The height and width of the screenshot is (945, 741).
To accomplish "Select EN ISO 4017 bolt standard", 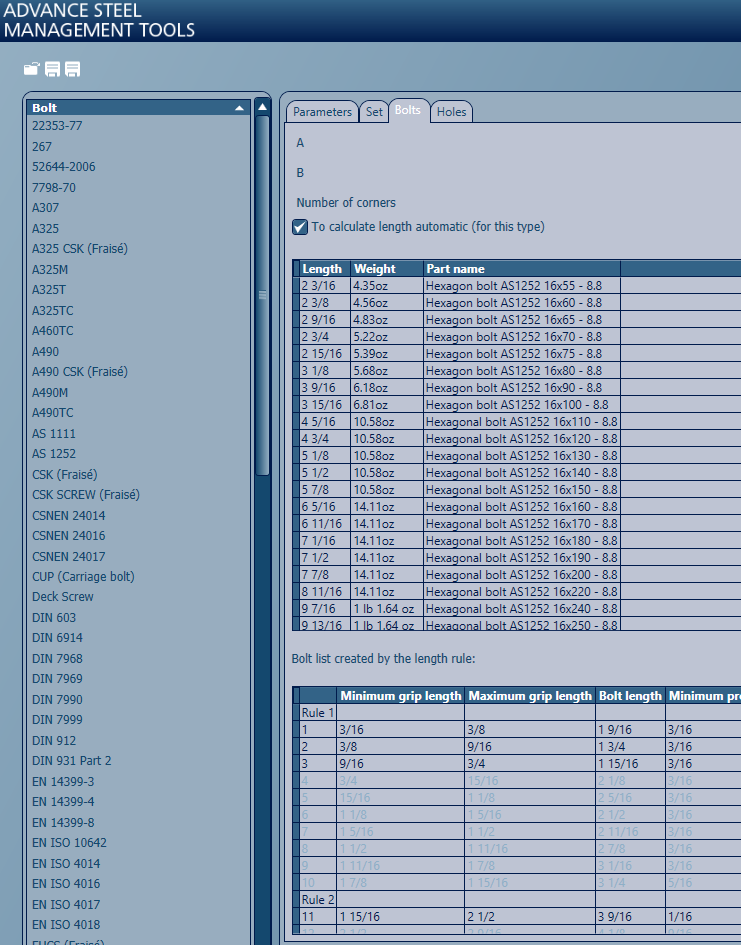I will pyautogui.click(x=66, y=905).
